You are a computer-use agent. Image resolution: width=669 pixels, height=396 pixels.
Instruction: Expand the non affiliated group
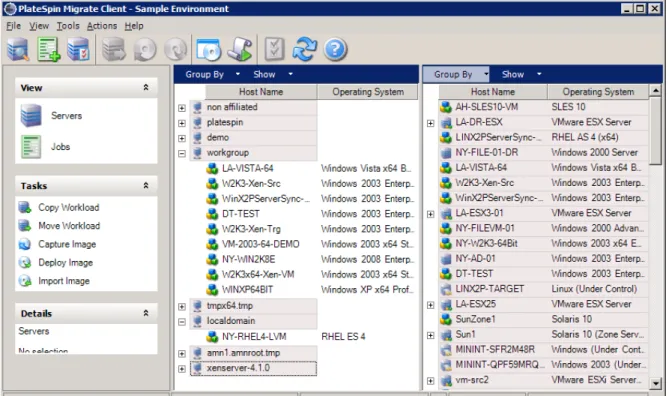182,108
